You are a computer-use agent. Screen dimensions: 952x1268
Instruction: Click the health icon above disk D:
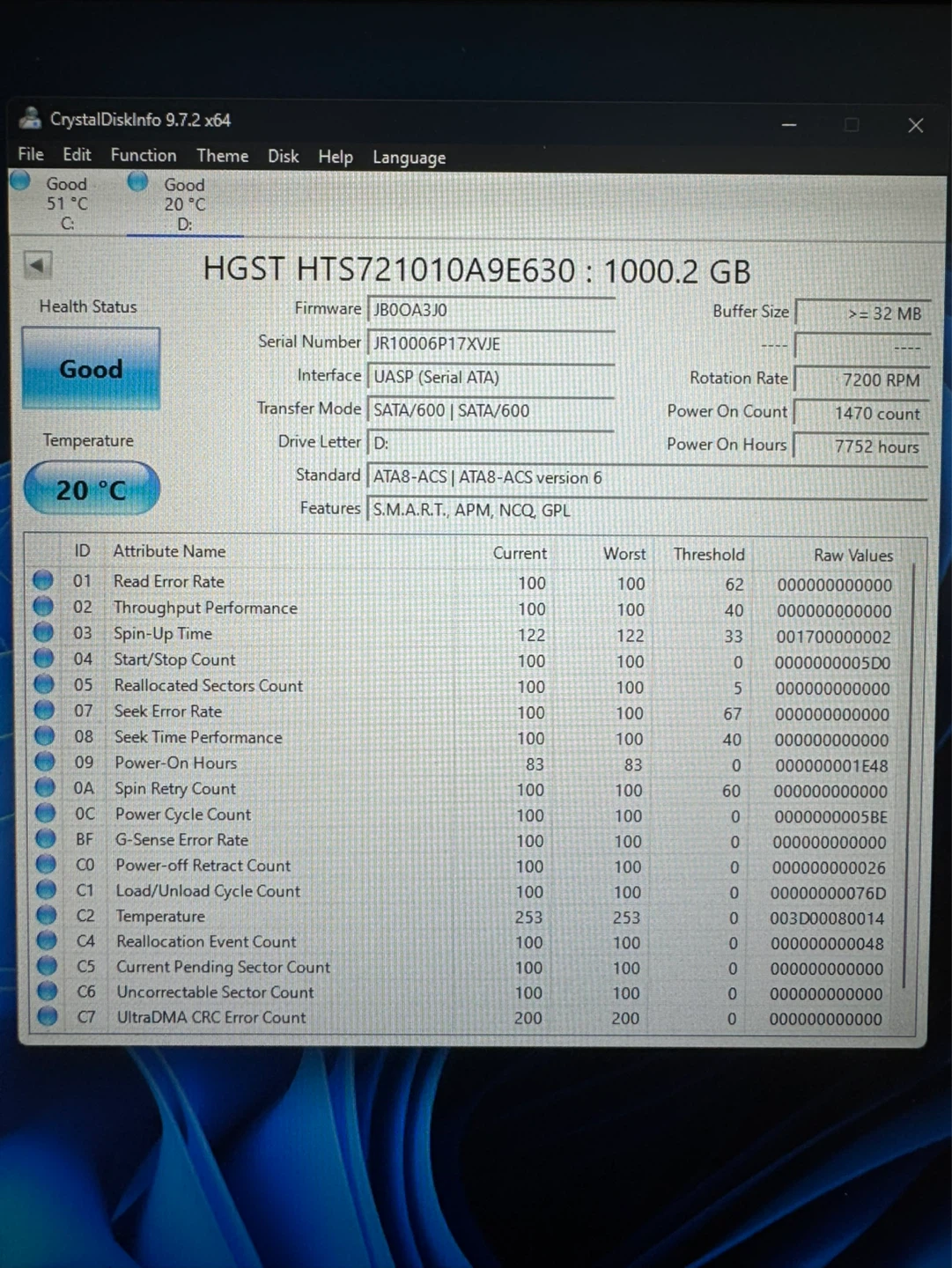(x=137, y=181)
